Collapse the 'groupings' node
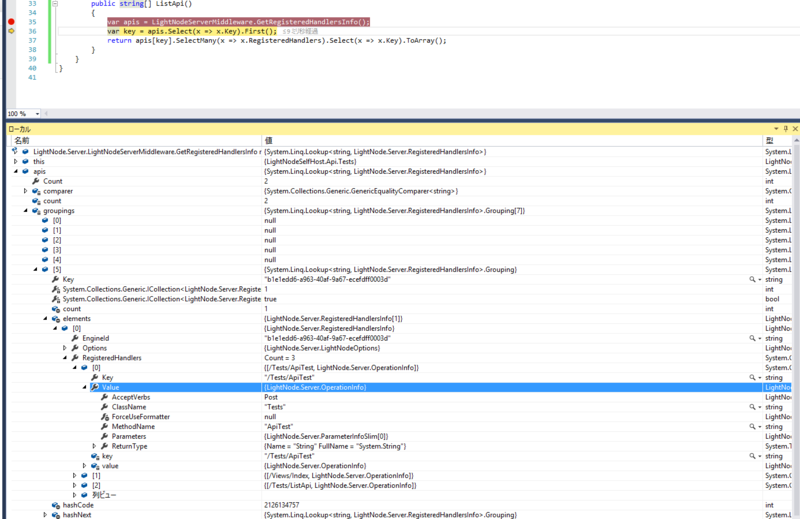The width and height of the screenshot is (800, 519). point(26,211)
